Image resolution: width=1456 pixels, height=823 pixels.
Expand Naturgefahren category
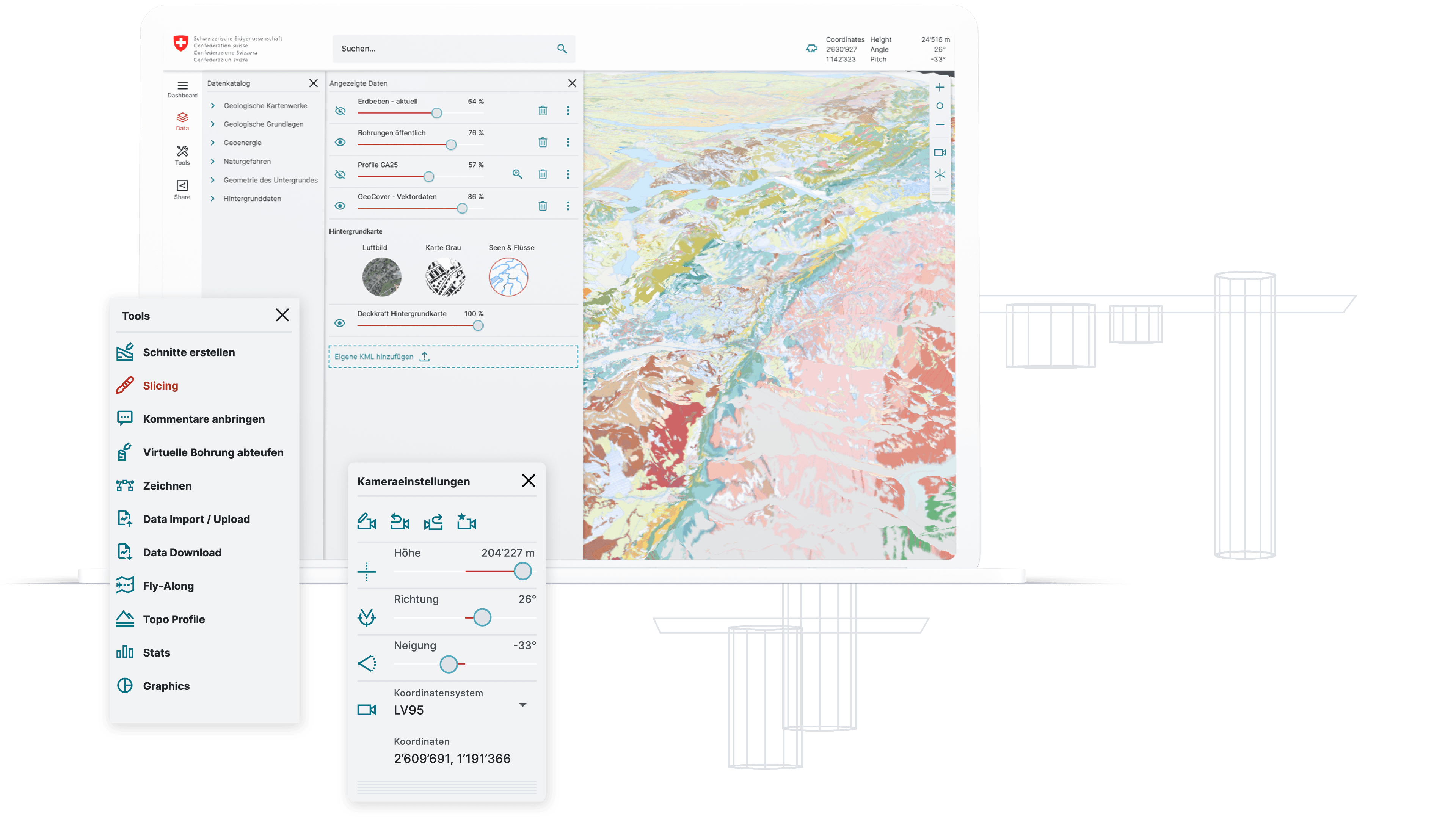click(213, 161)
